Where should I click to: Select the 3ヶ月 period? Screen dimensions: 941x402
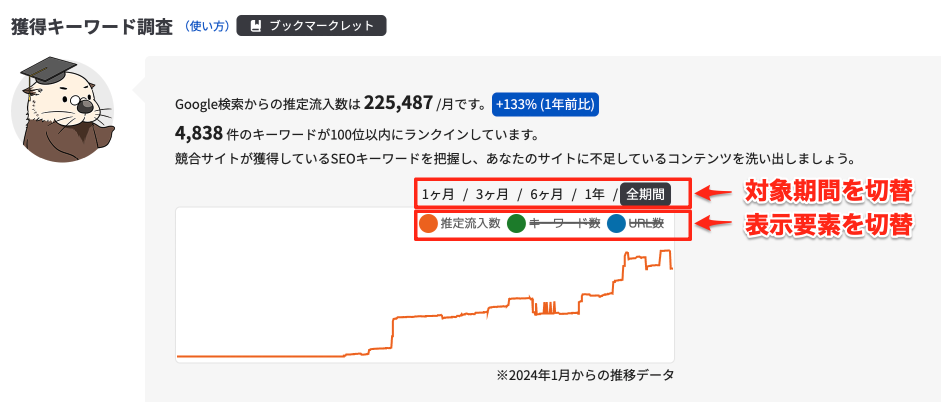click(x=492, y=194)
